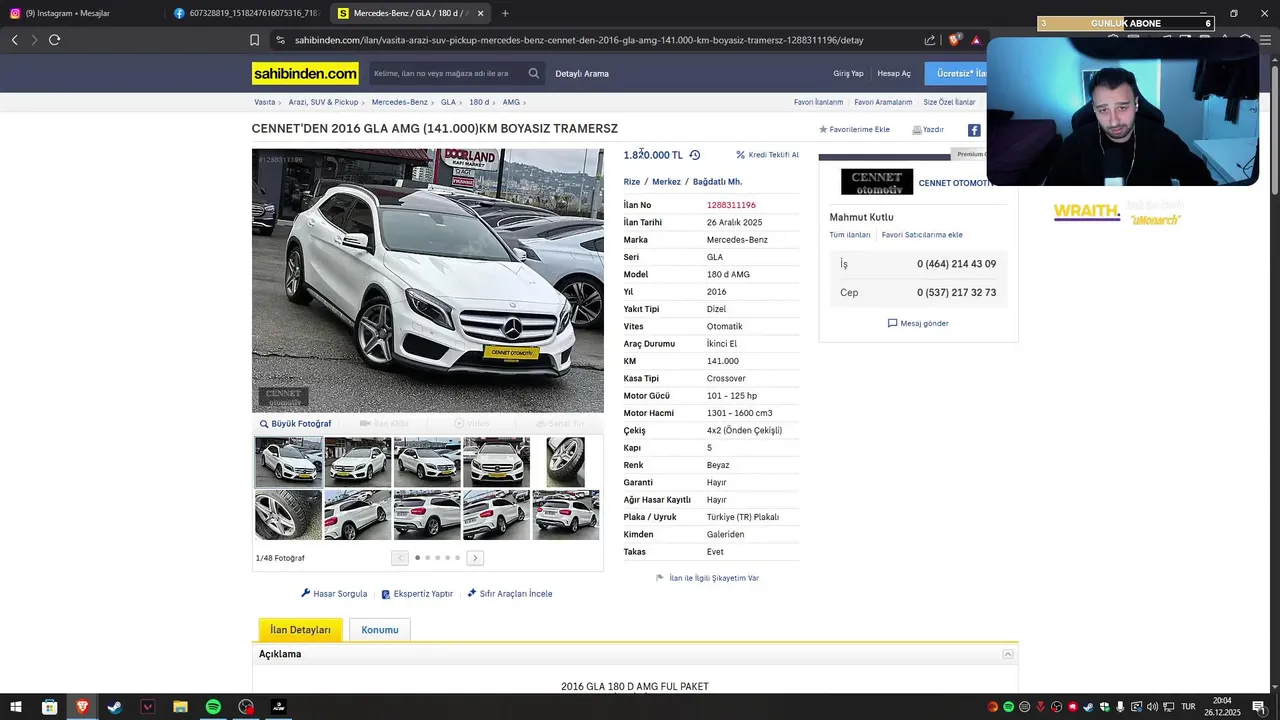1280x720 pixels.
Task: Open Detaylı Arama advanced search
Action: tap(582, 74)
